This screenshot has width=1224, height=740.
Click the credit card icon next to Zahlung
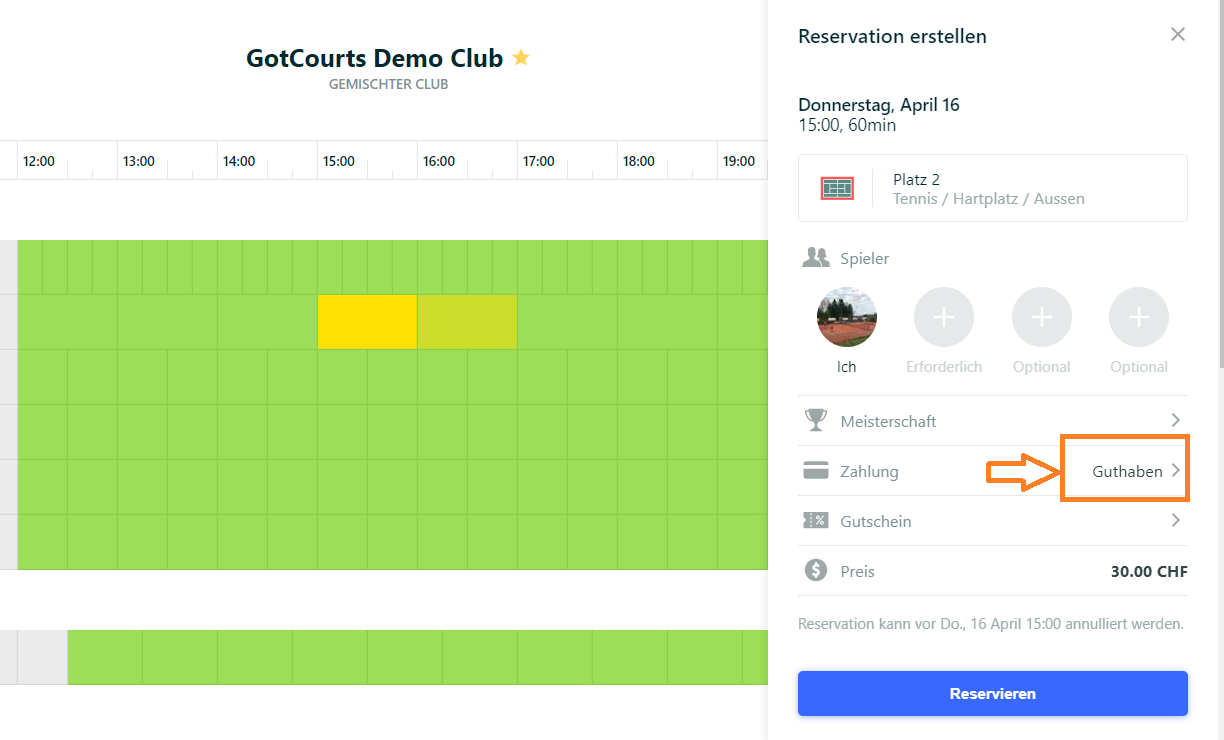[816, 471]
